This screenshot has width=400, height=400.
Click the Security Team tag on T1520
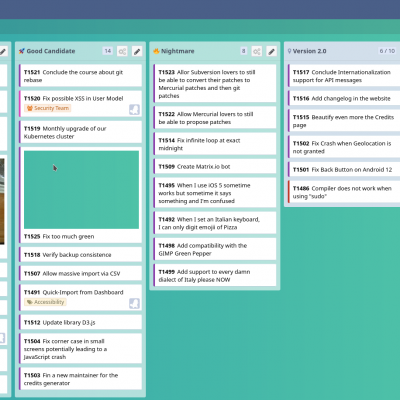[48, 108]
